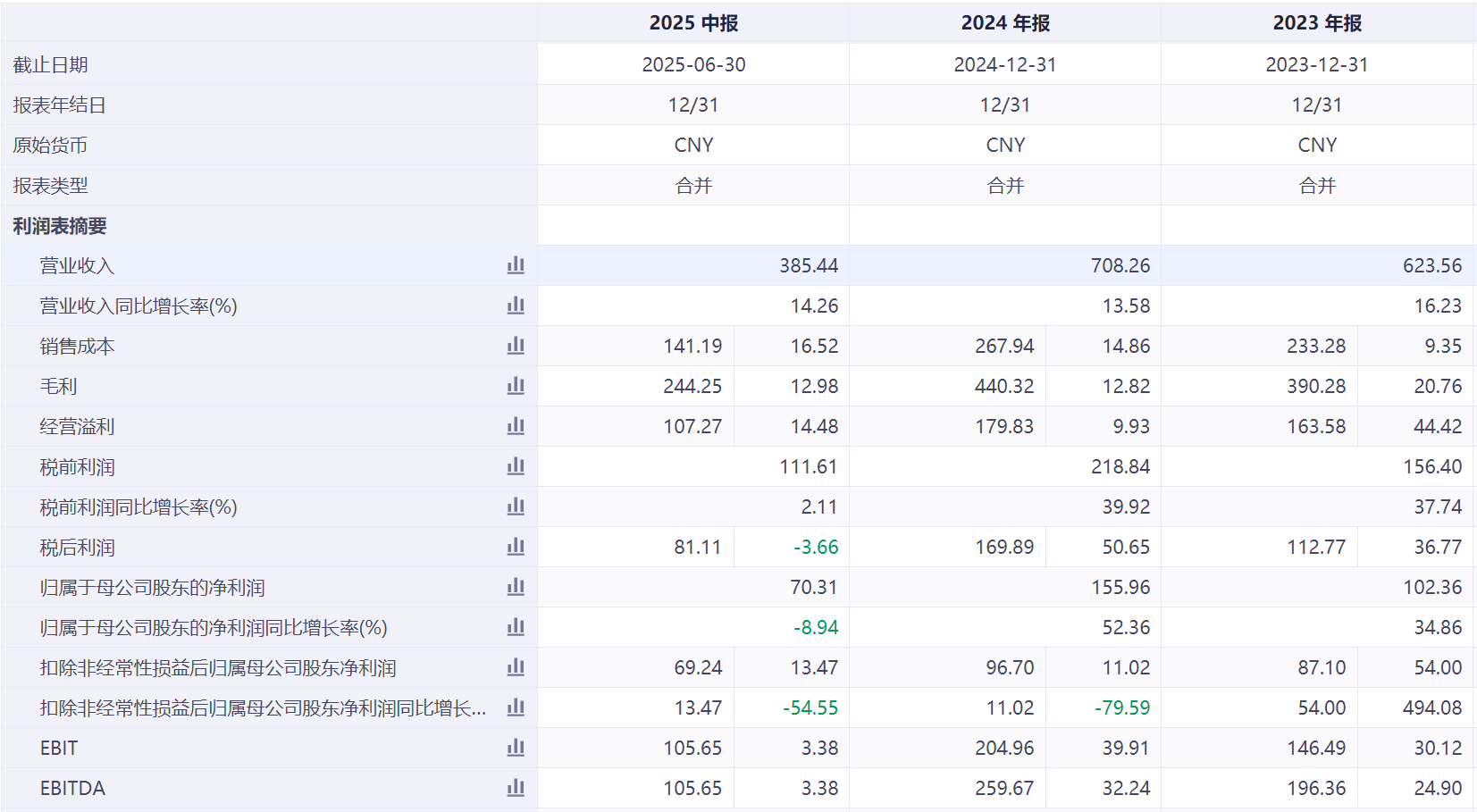The width and height of the screenshot is (1477, 812).
Task: Click chart icon for 税前利润同比增长率(%)
Action: coord(516,506)
